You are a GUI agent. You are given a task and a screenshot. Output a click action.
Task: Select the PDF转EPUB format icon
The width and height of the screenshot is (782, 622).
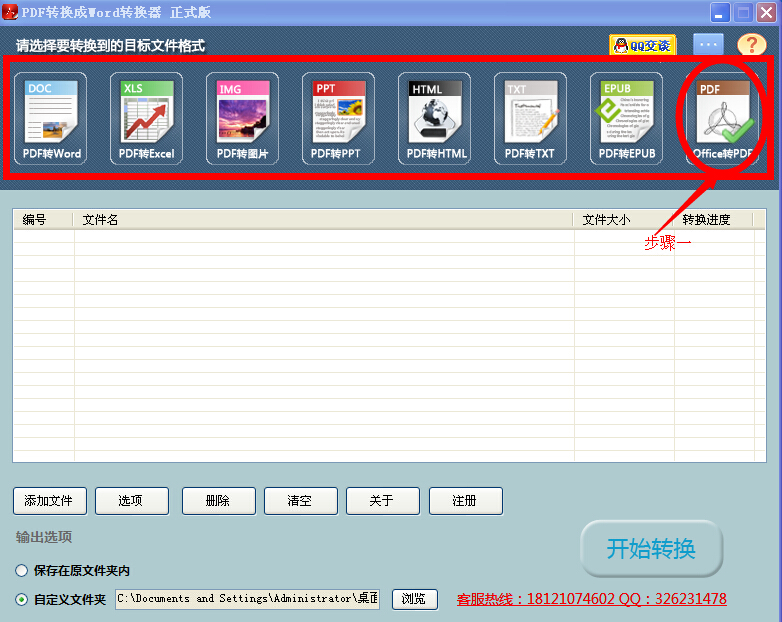[x=626, y=118]
